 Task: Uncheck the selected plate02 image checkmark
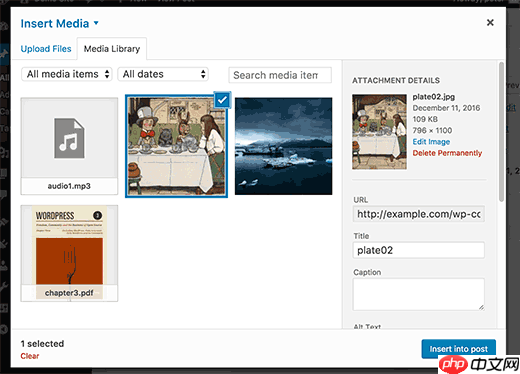point(222,100)
